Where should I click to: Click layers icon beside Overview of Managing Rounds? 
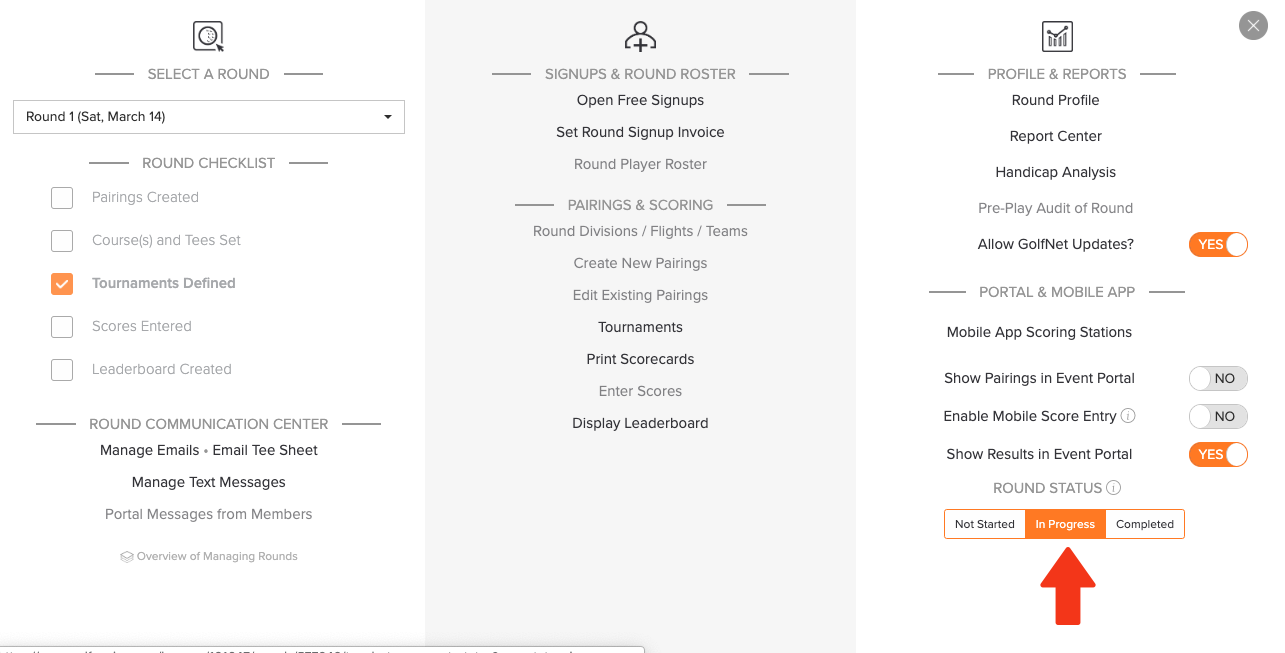pyautogui.click(x=127, y=557)
